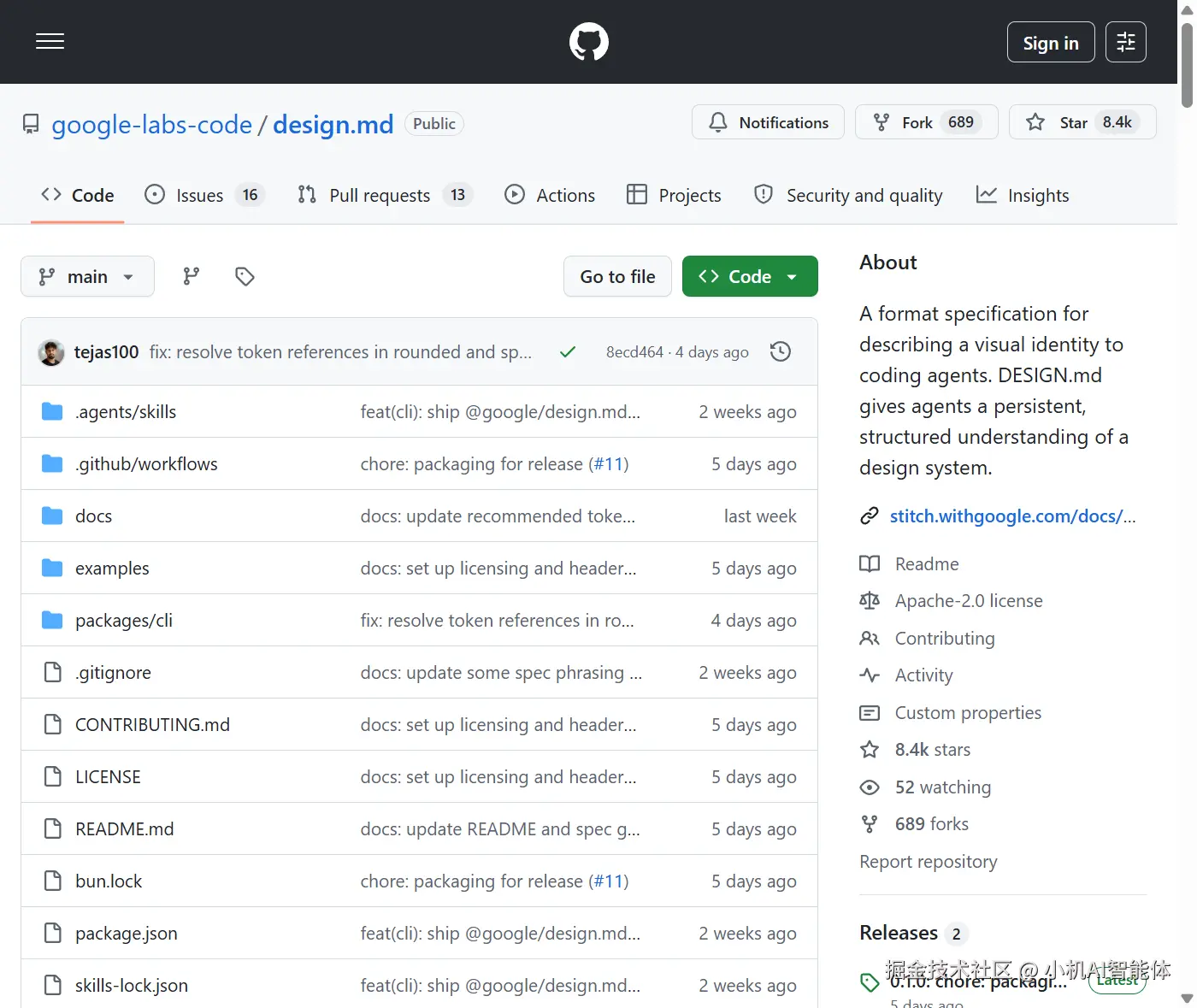
Task: Fork the repository
Action: point(926,122)
